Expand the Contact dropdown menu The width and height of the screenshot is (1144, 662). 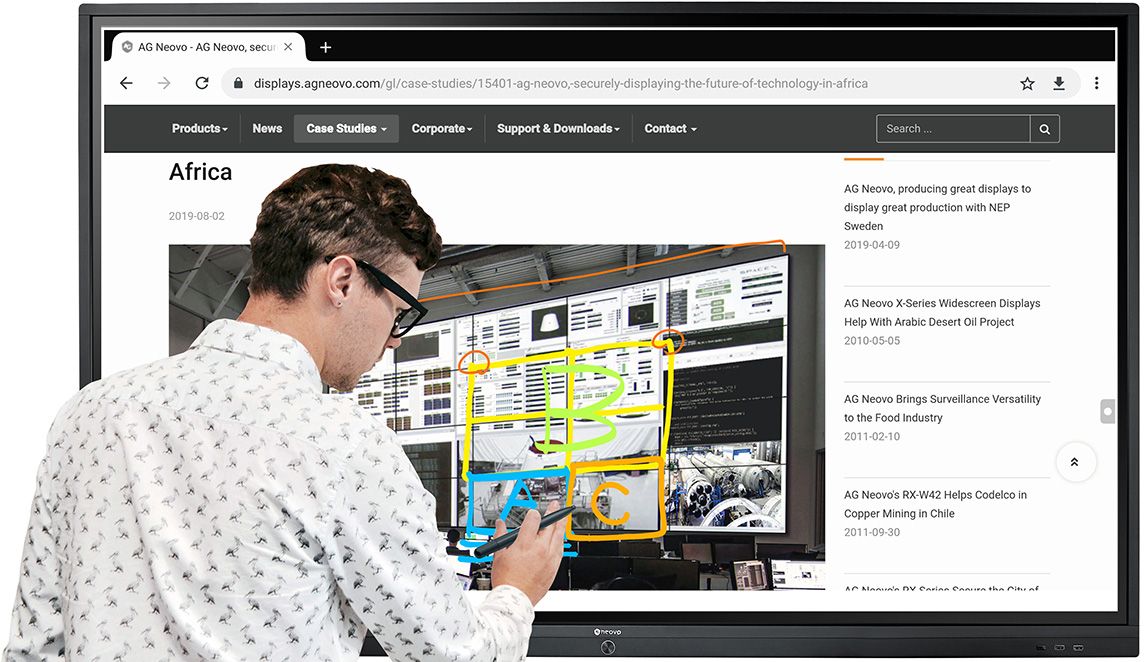(670, 128)
